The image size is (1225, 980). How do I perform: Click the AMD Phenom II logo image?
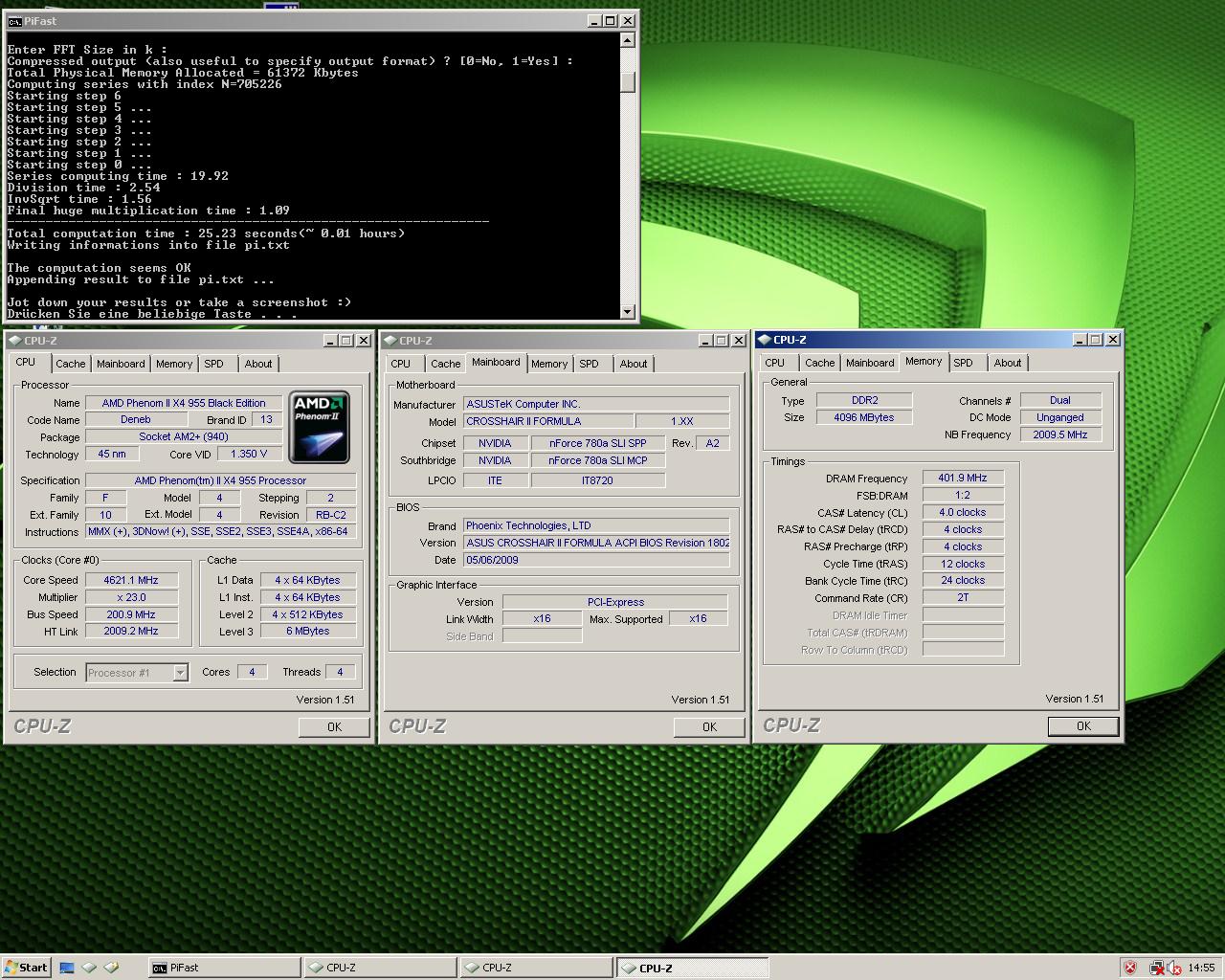click(319, 427)
